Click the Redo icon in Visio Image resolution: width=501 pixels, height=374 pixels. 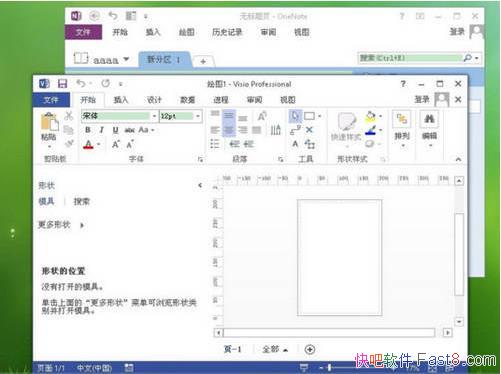(106, 83)
